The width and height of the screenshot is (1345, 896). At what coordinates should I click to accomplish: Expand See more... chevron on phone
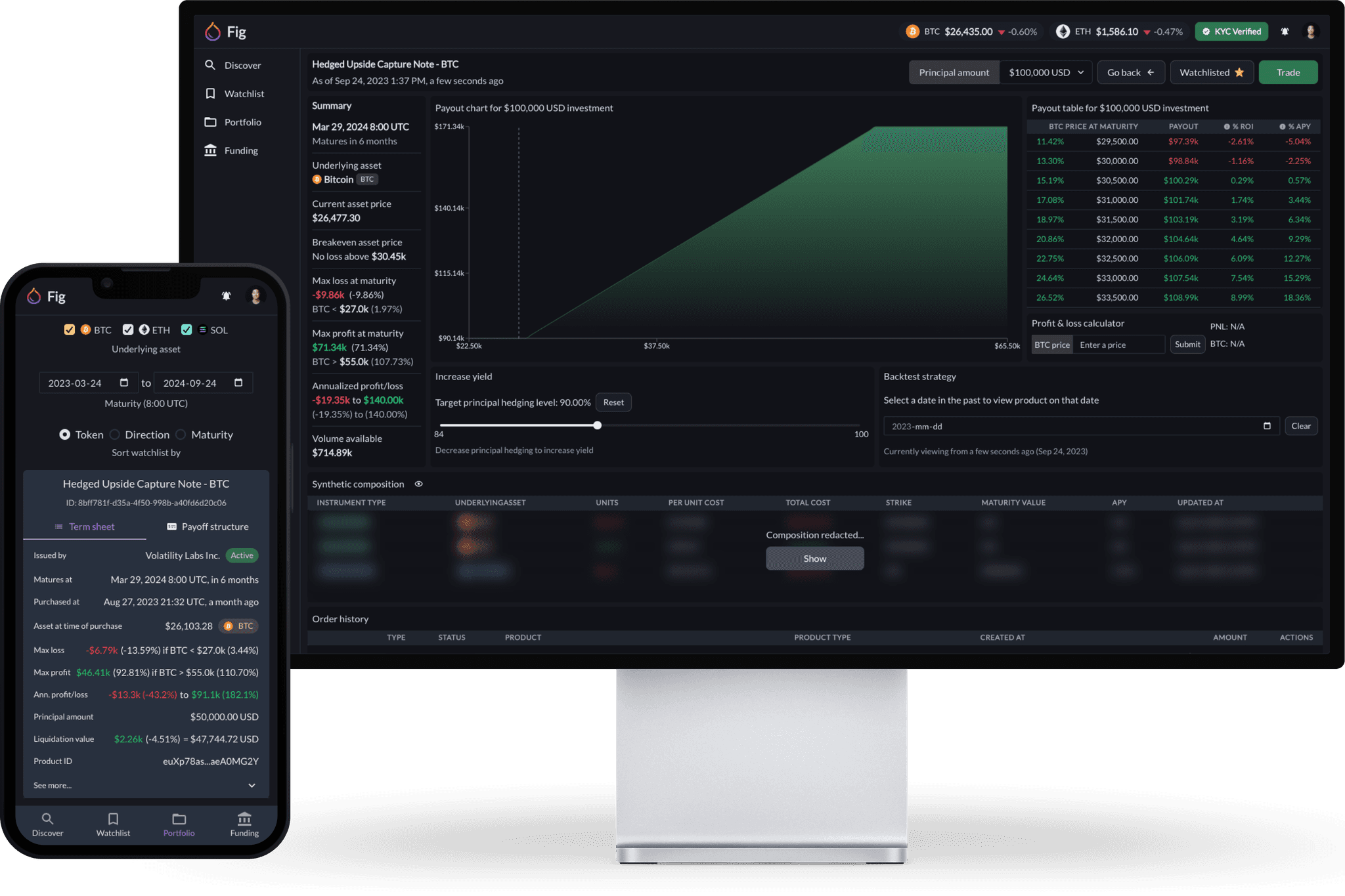tap(252, 786)
